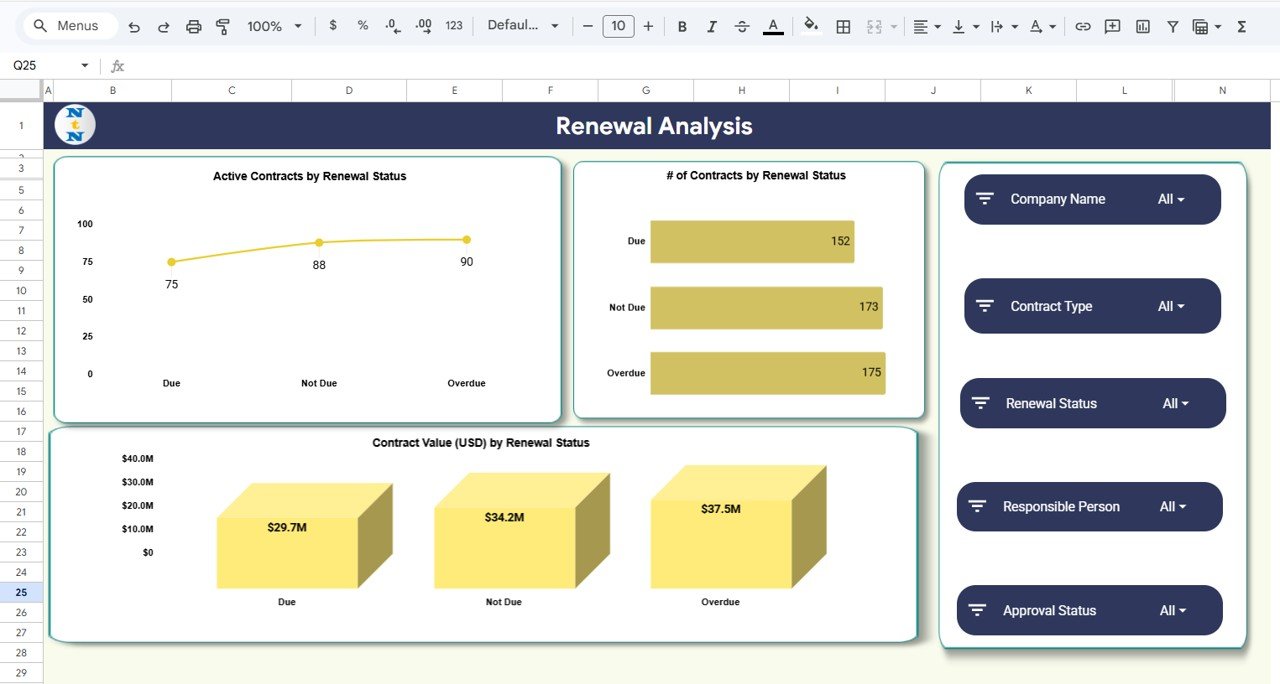1280x684 pixels.
Task: Apply currency formatting with the dollar icon
Action: (x=333, y=26)
